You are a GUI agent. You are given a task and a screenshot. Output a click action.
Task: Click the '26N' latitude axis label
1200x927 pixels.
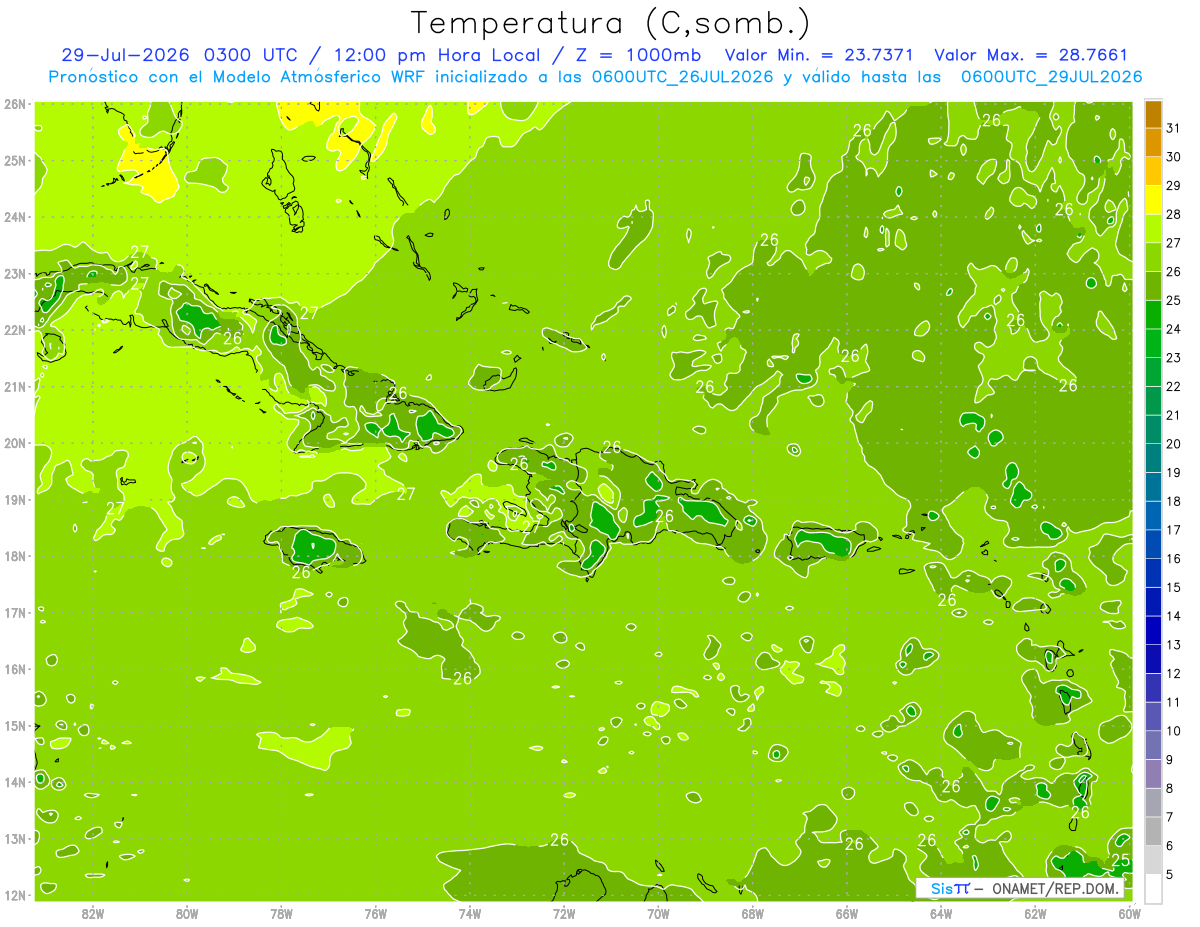[15, 103]
